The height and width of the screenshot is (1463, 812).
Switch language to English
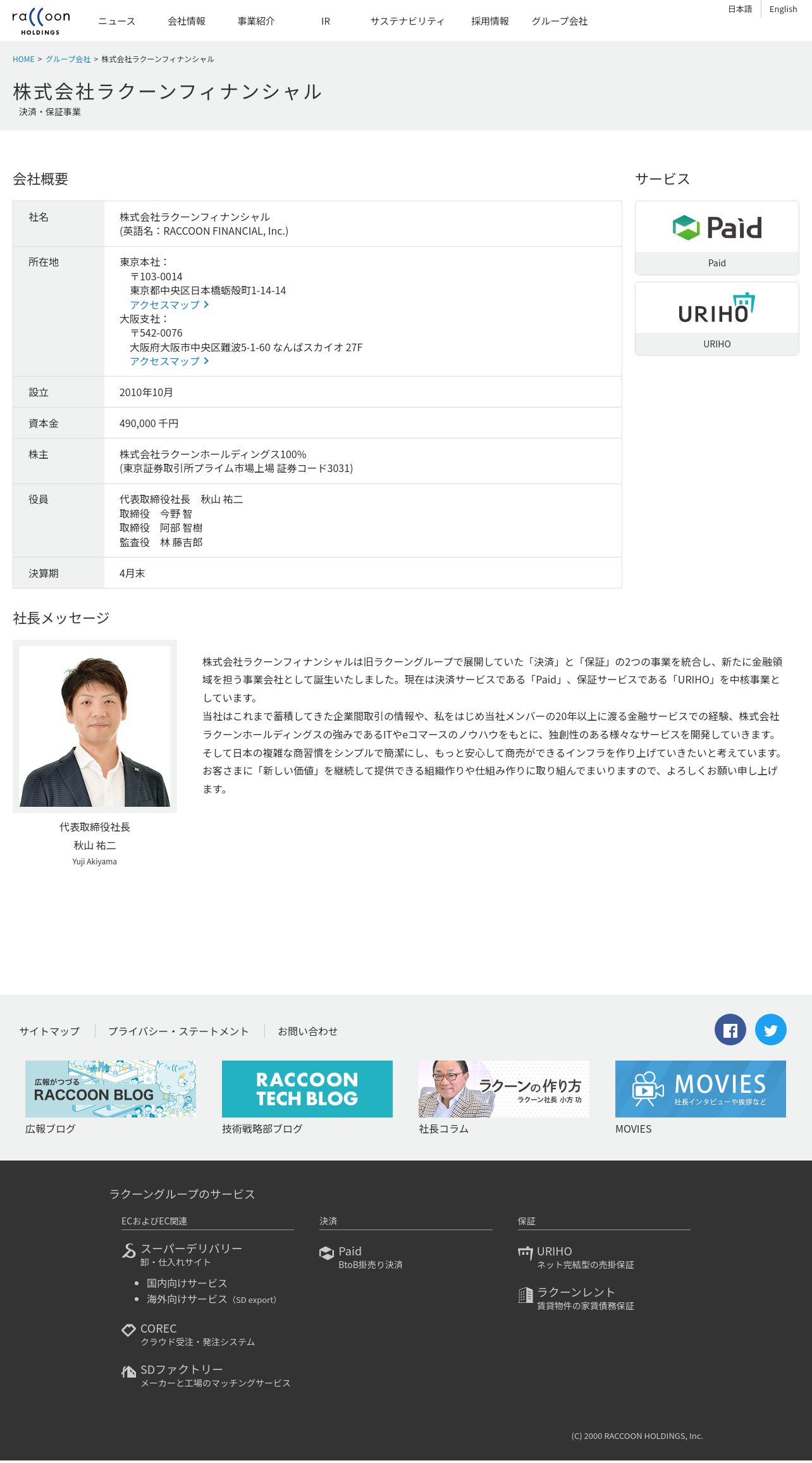784,9
